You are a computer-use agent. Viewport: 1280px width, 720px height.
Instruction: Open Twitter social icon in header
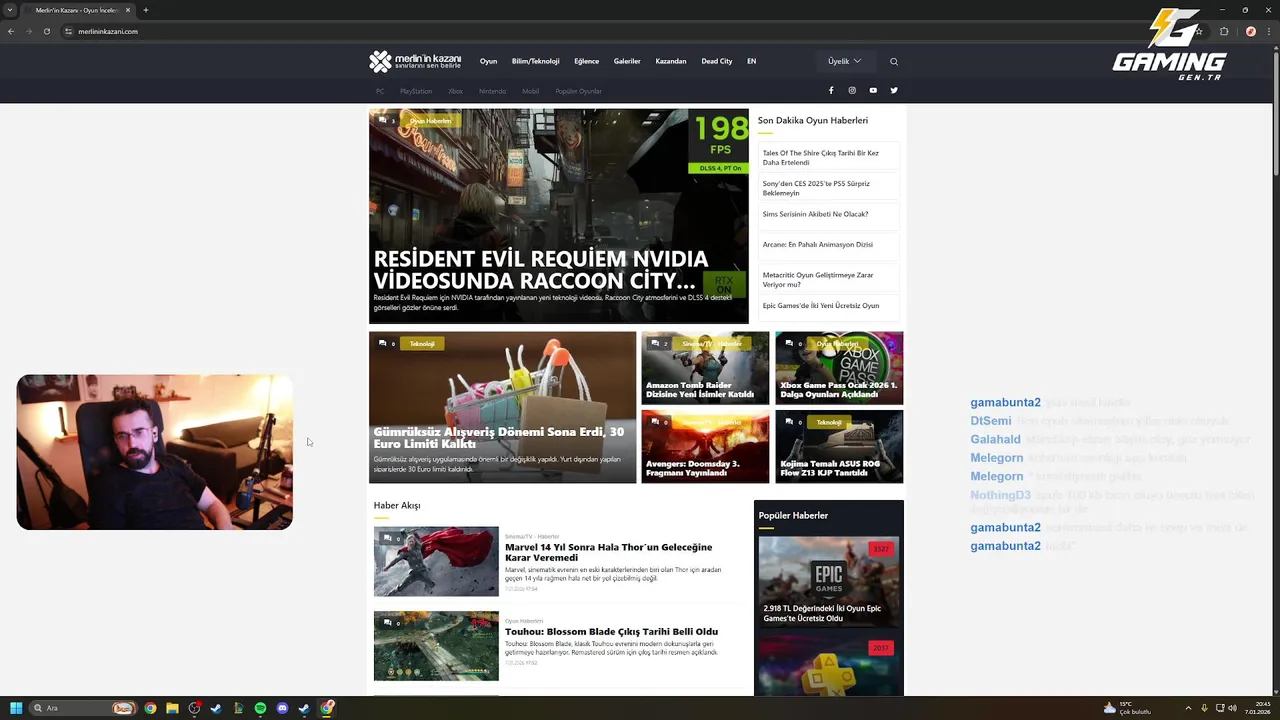pos(894,90)
